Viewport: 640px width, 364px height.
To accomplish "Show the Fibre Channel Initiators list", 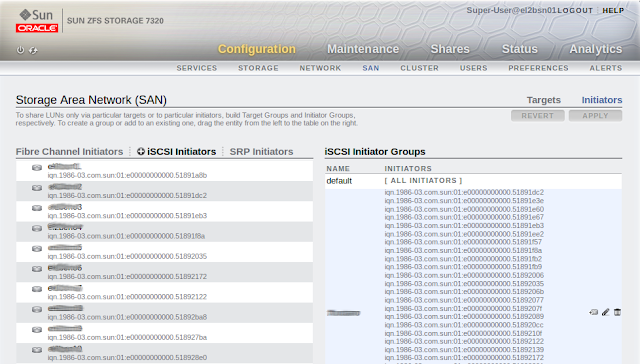I will (69, 152).
